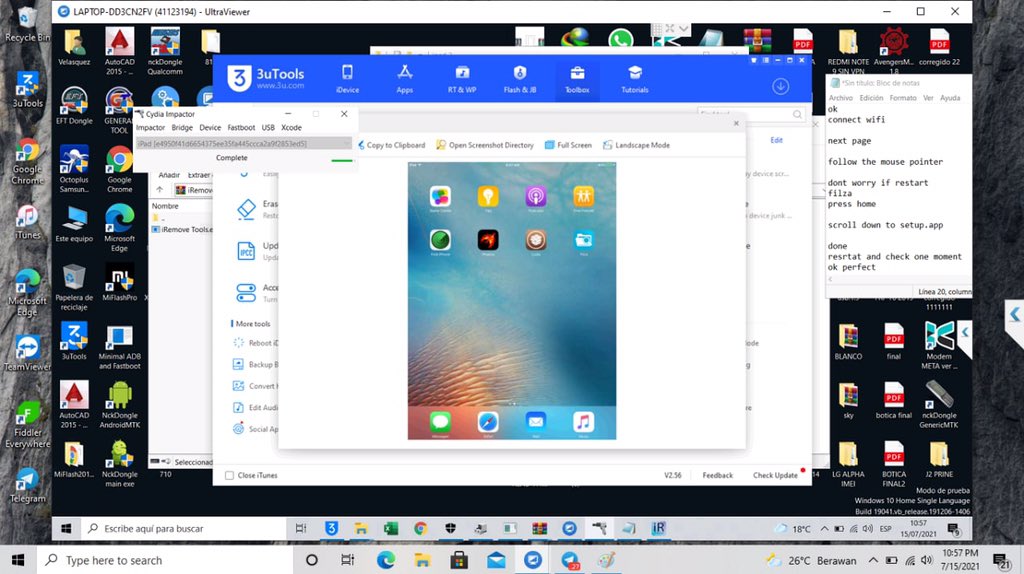Click Feedback link in 3uTools footer
The image size is (1024, 574).
point(718,475)
